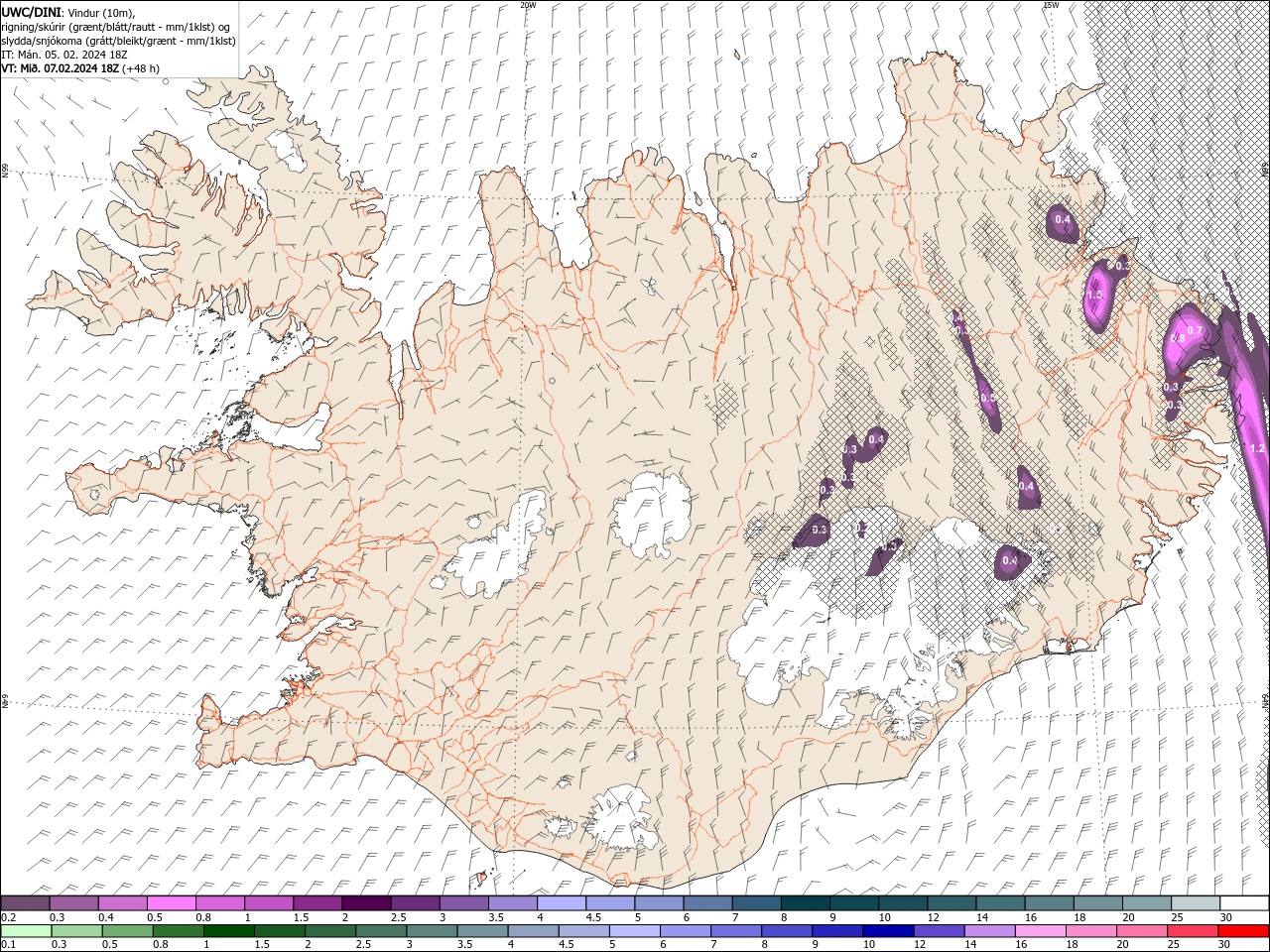Pick bottom-row light green swatch between 0.1 and 0.3

[26, 931]
